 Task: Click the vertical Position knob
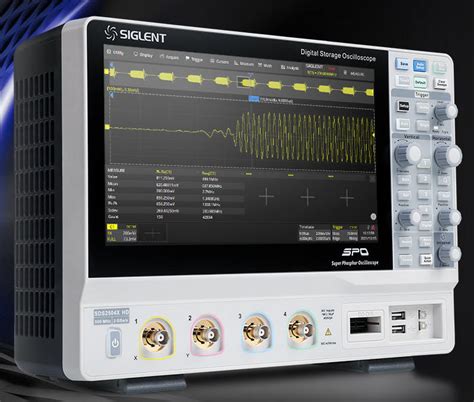coord(409,219)
